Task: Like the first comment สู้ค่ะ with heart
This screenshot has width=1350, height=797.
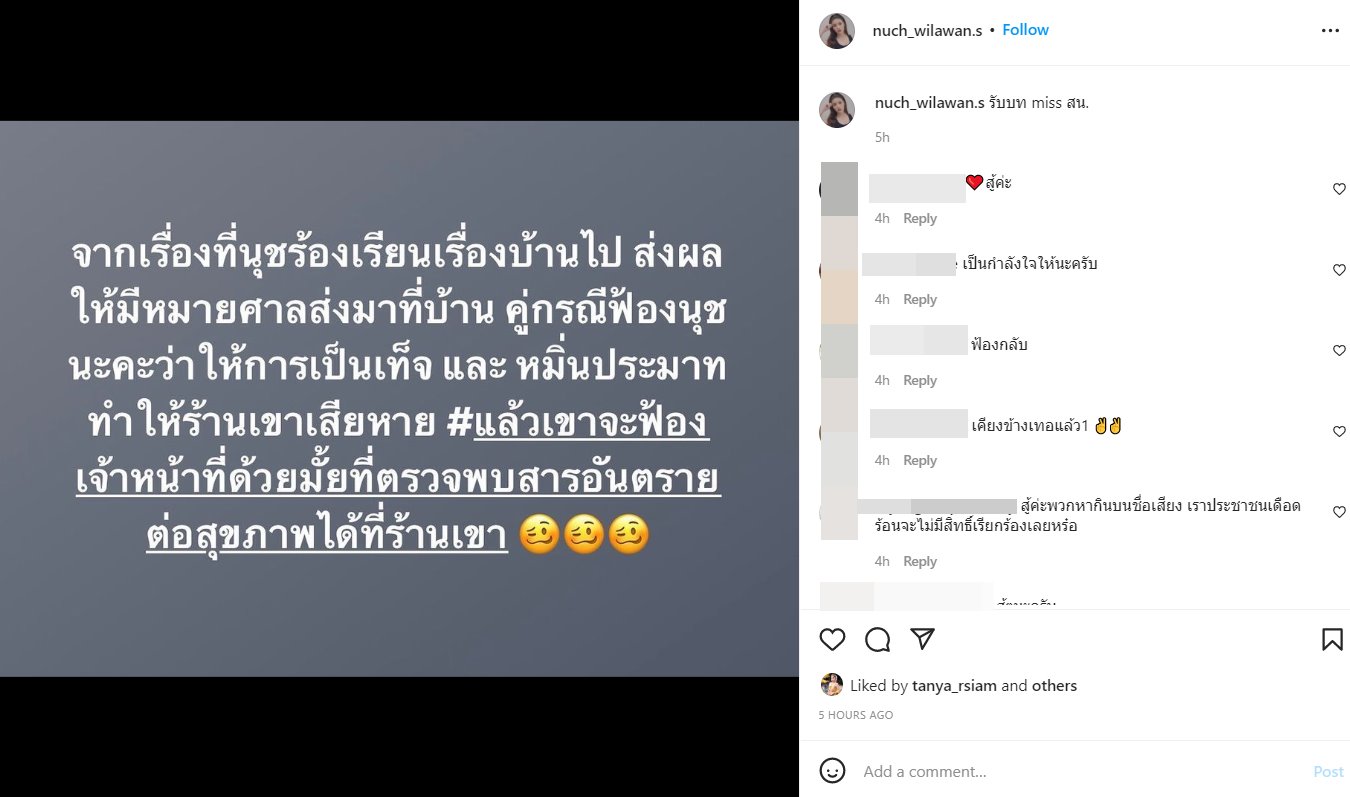Action: pos(1339,189)
